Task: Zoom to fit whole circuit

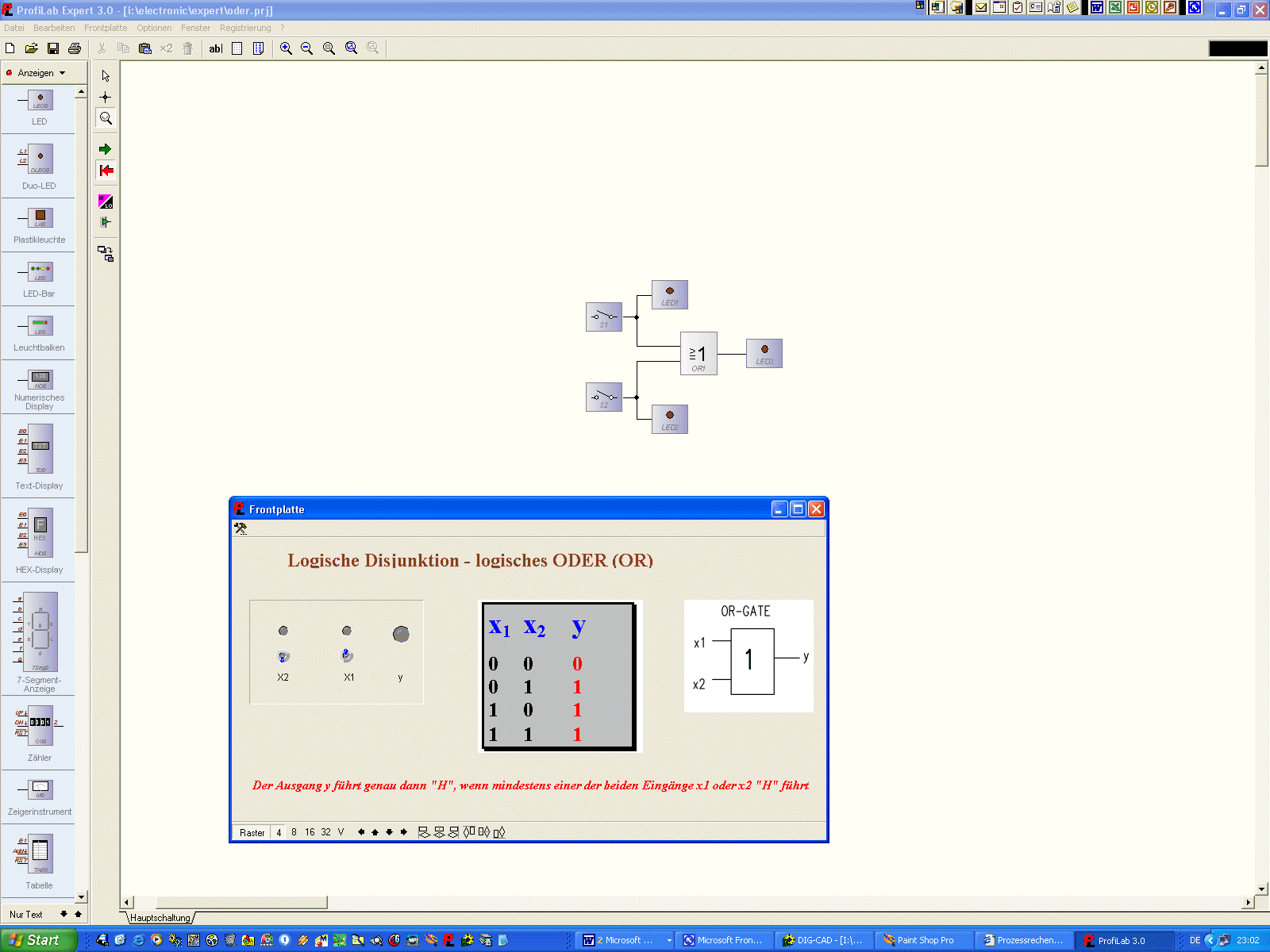Action: coord(351,48)
